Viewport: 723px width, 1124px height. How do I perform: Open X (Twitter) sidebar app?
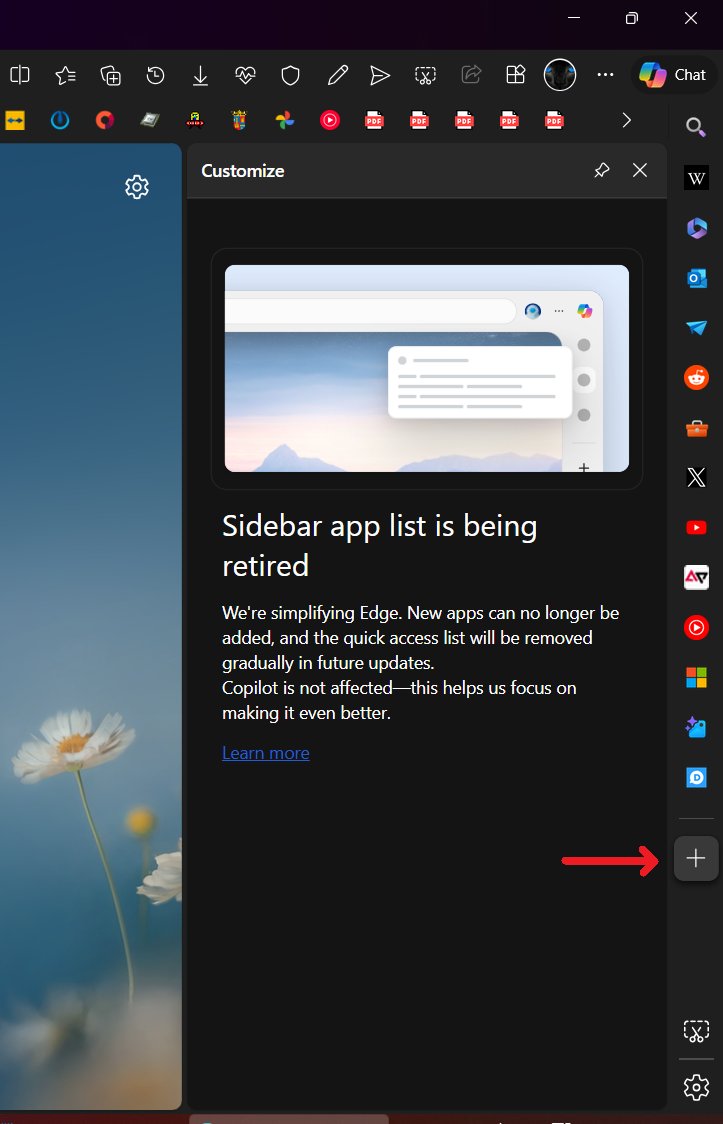tap(696, 478)
